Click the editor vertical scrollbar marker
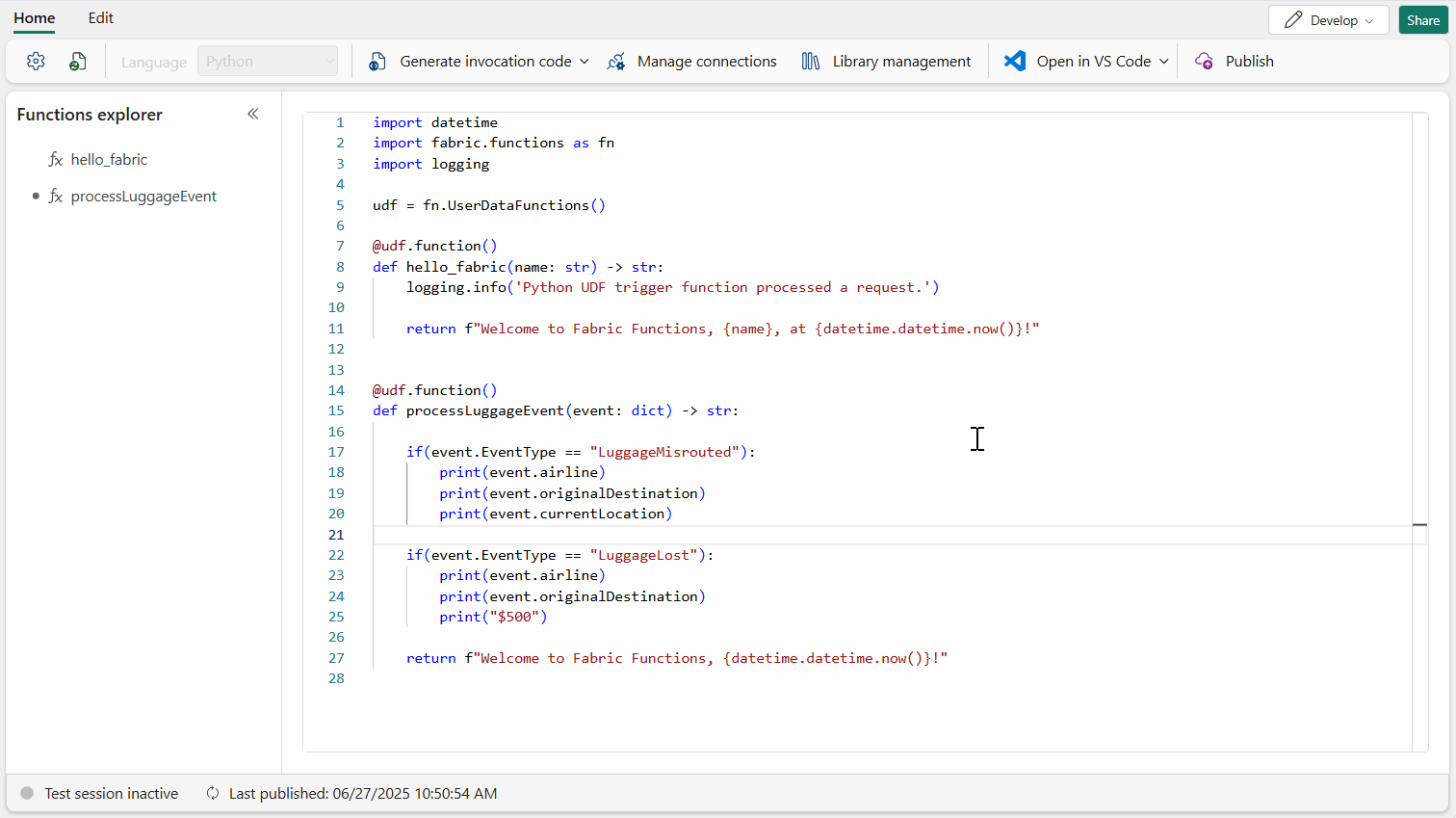This screenshot has height=818, width=1456. 1419,525
